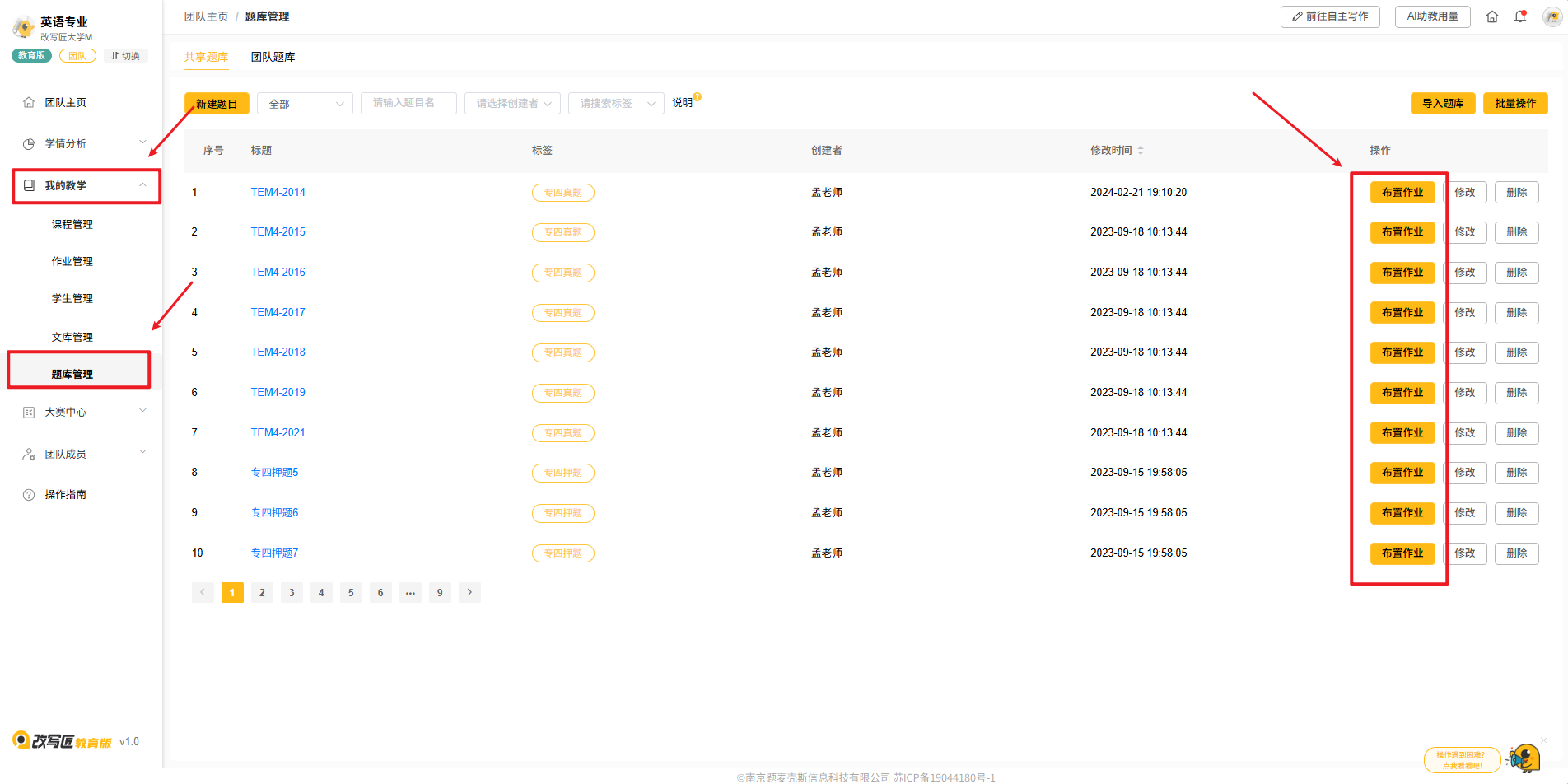This screenshot has height=784, width=1568.
Task: Click the 新建题目 button
Action: click(217, 104)
